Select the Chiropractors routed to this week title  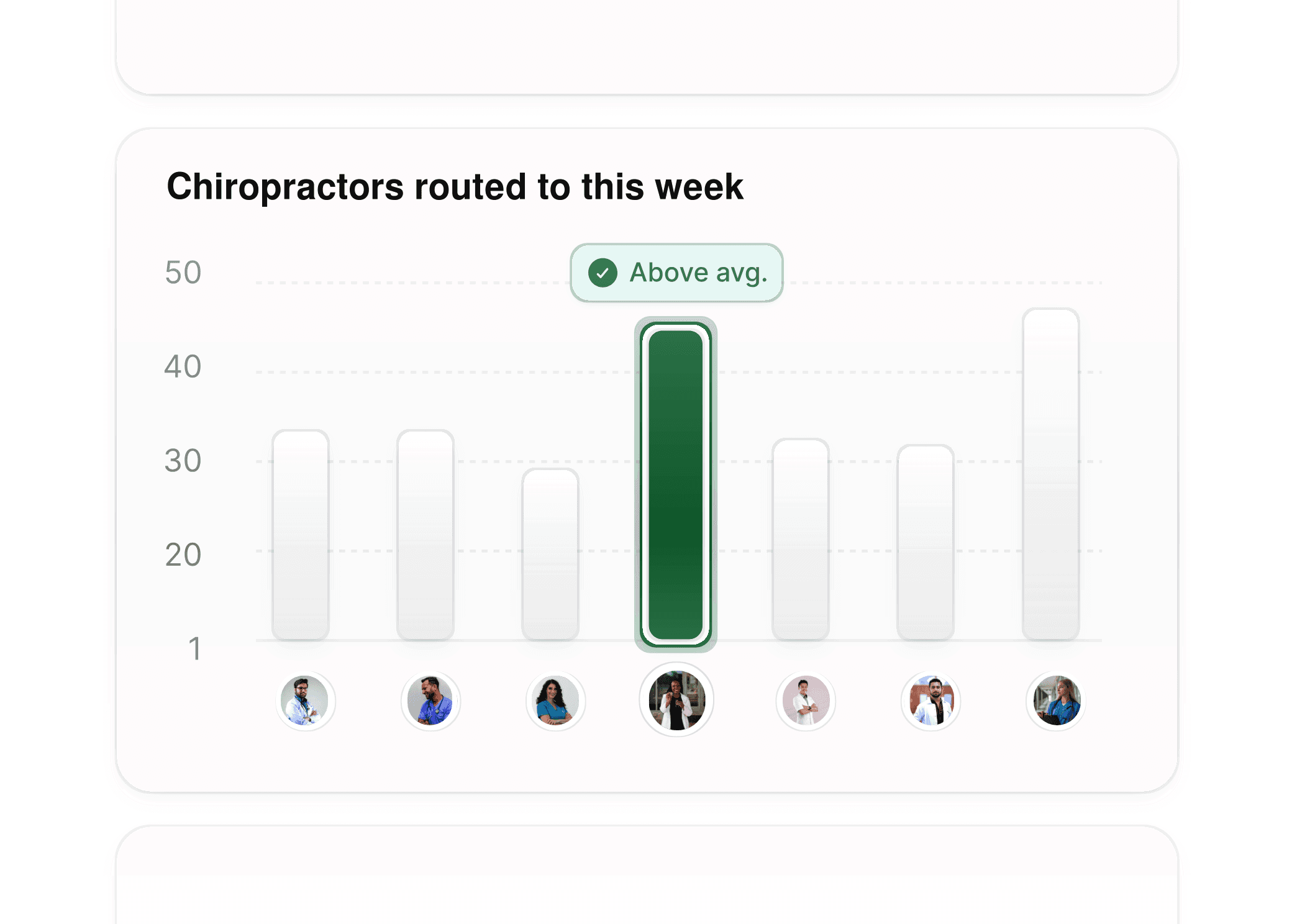[x=455, y=186]
